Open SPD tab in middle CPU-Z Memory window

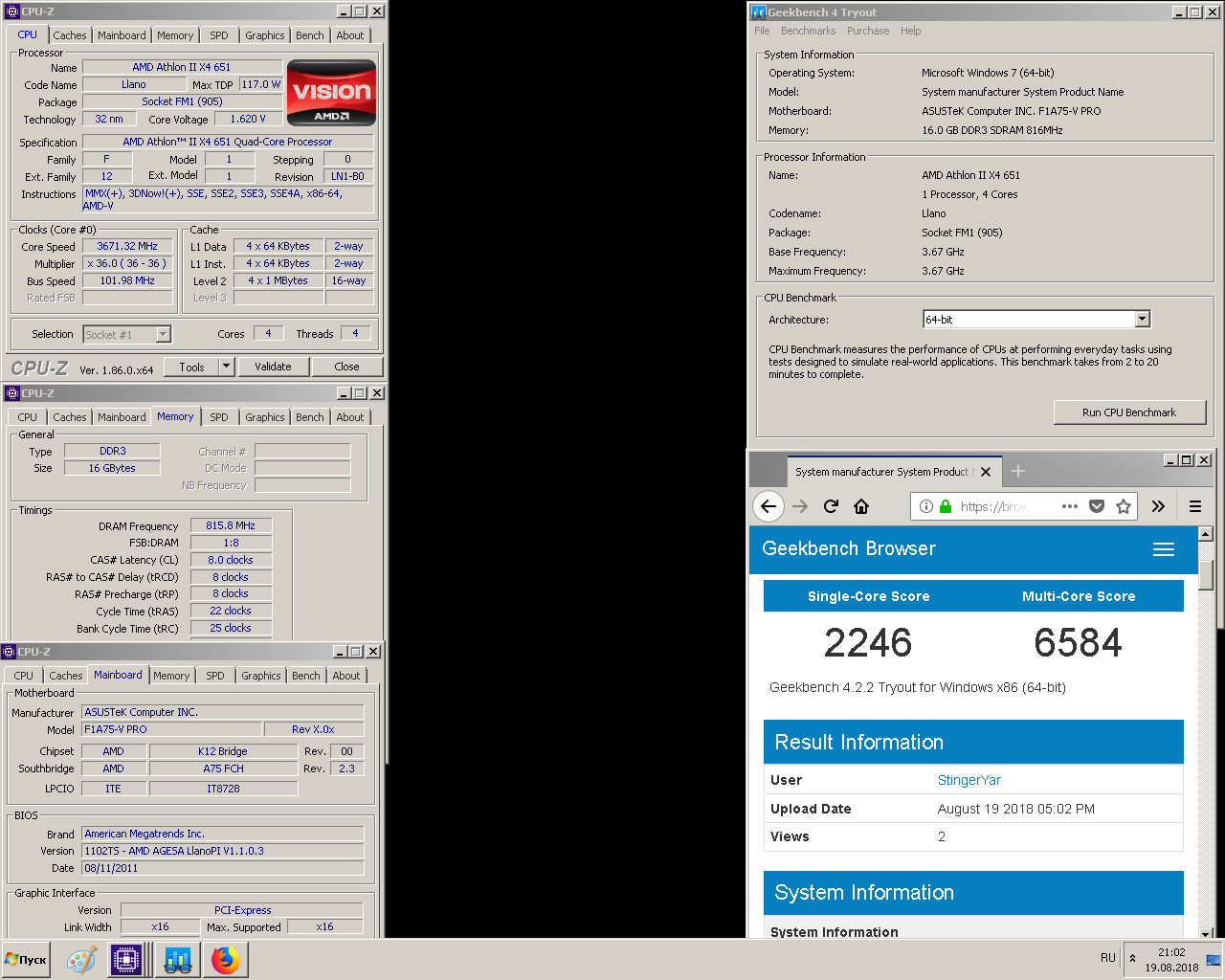[x=219, y=417]
